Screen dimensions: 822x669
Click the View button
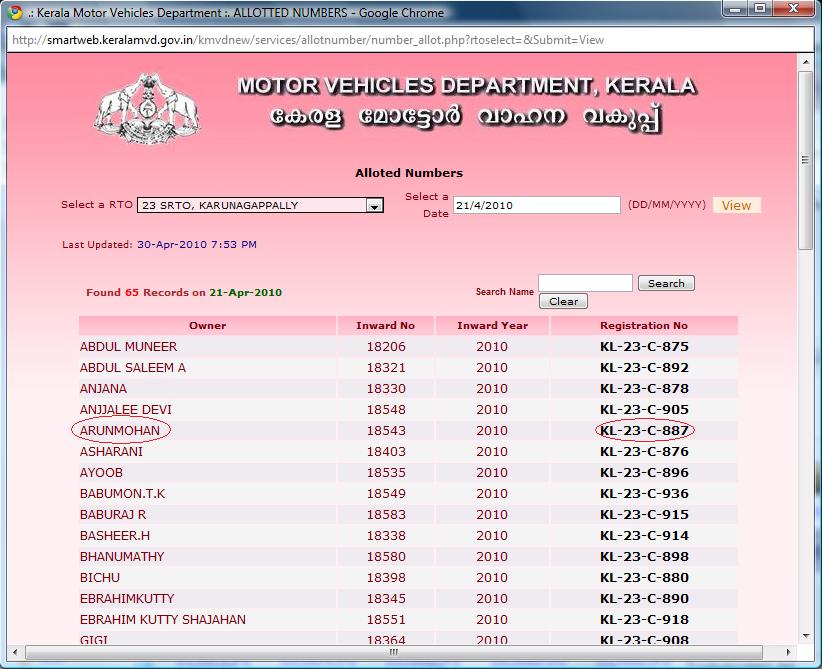[736, 206]
